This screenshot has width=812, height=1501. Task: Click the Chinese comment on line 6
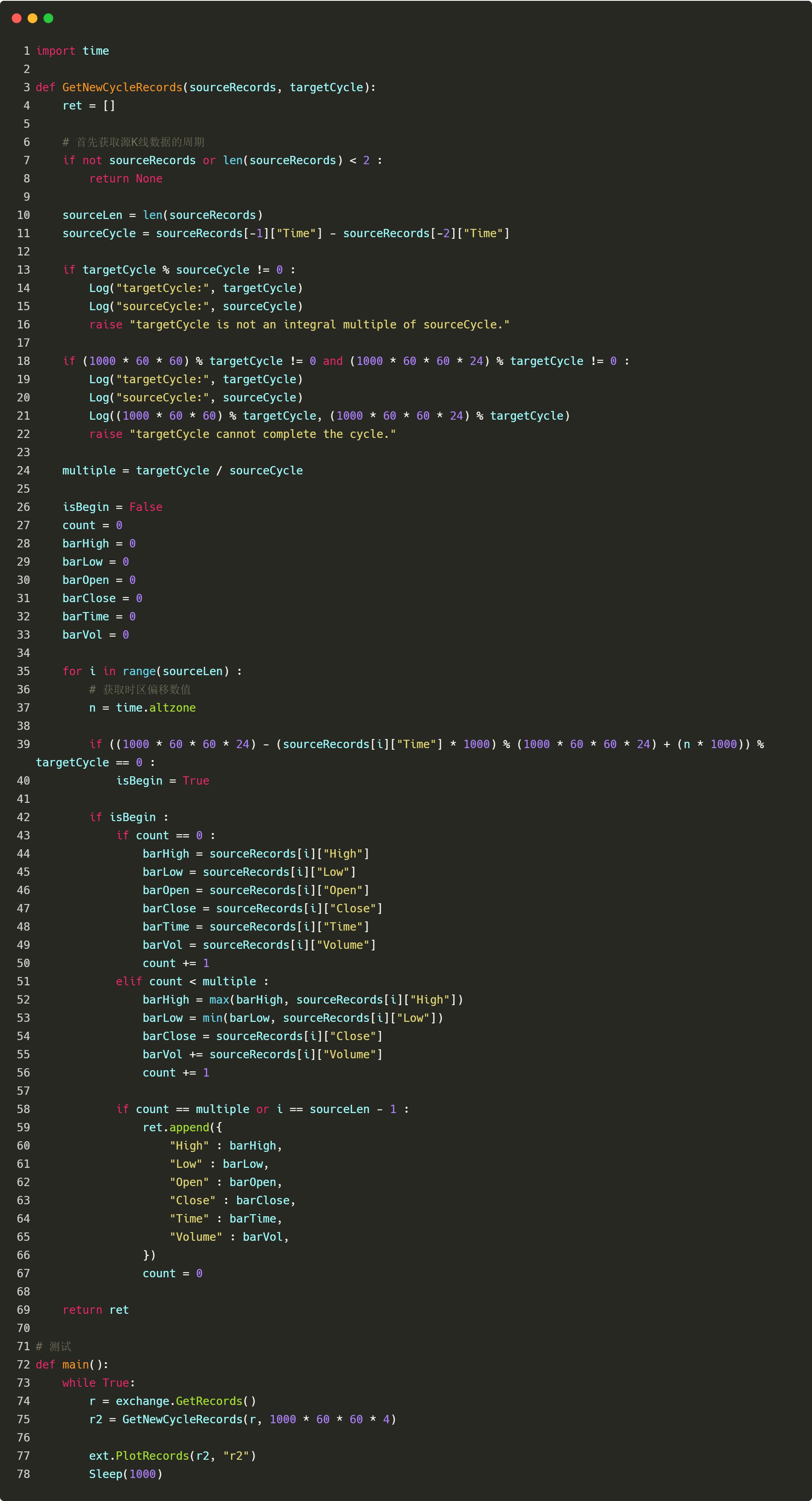tap(134, 142)
